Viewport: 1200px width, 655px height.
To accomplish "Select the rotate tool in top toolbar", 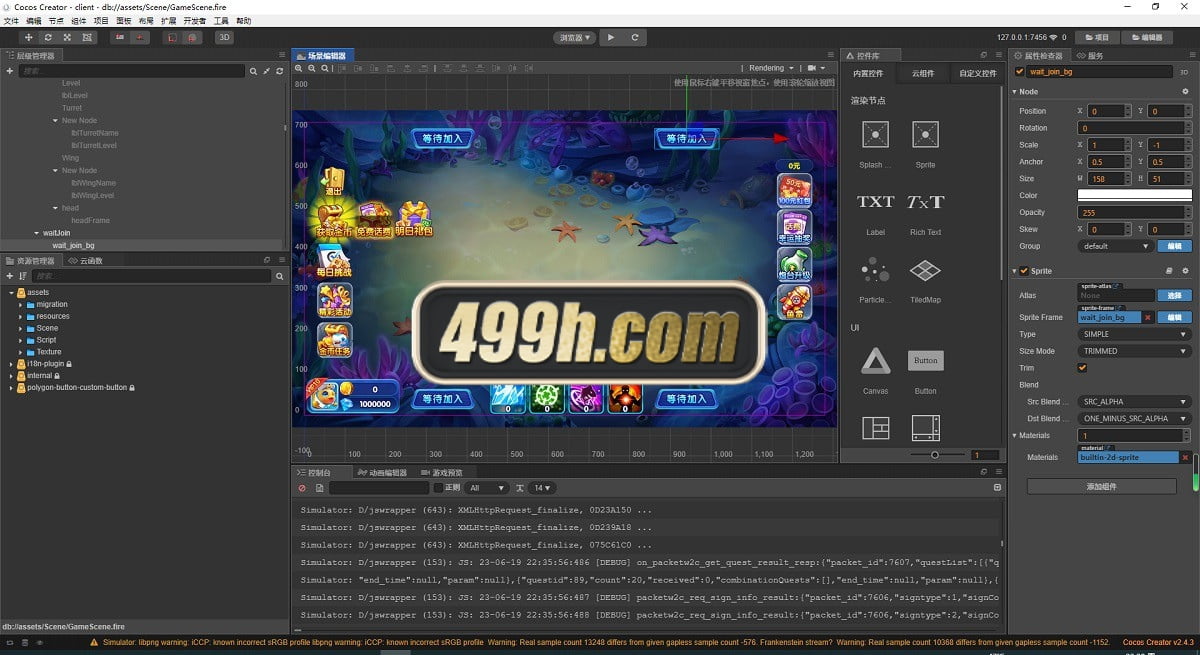I will click(49, 37).
